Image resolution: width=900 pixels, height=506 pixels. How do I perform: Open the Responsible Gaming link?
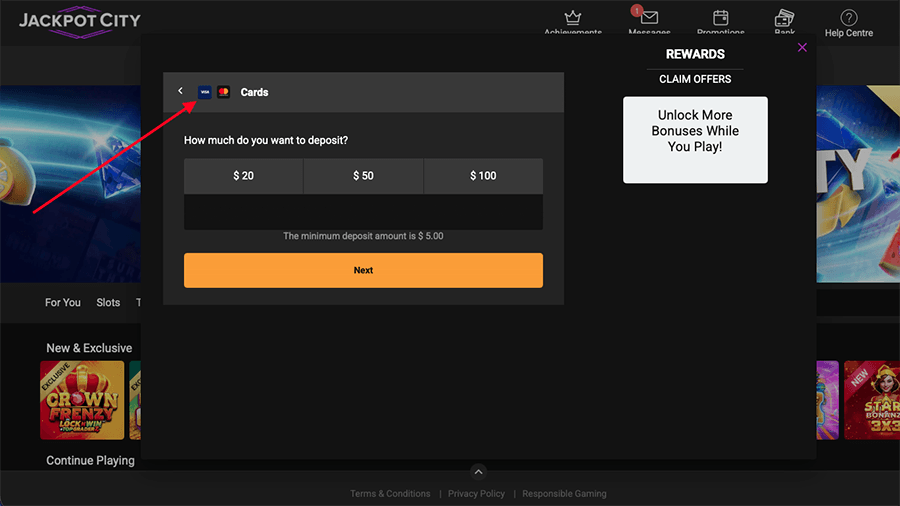564,493
